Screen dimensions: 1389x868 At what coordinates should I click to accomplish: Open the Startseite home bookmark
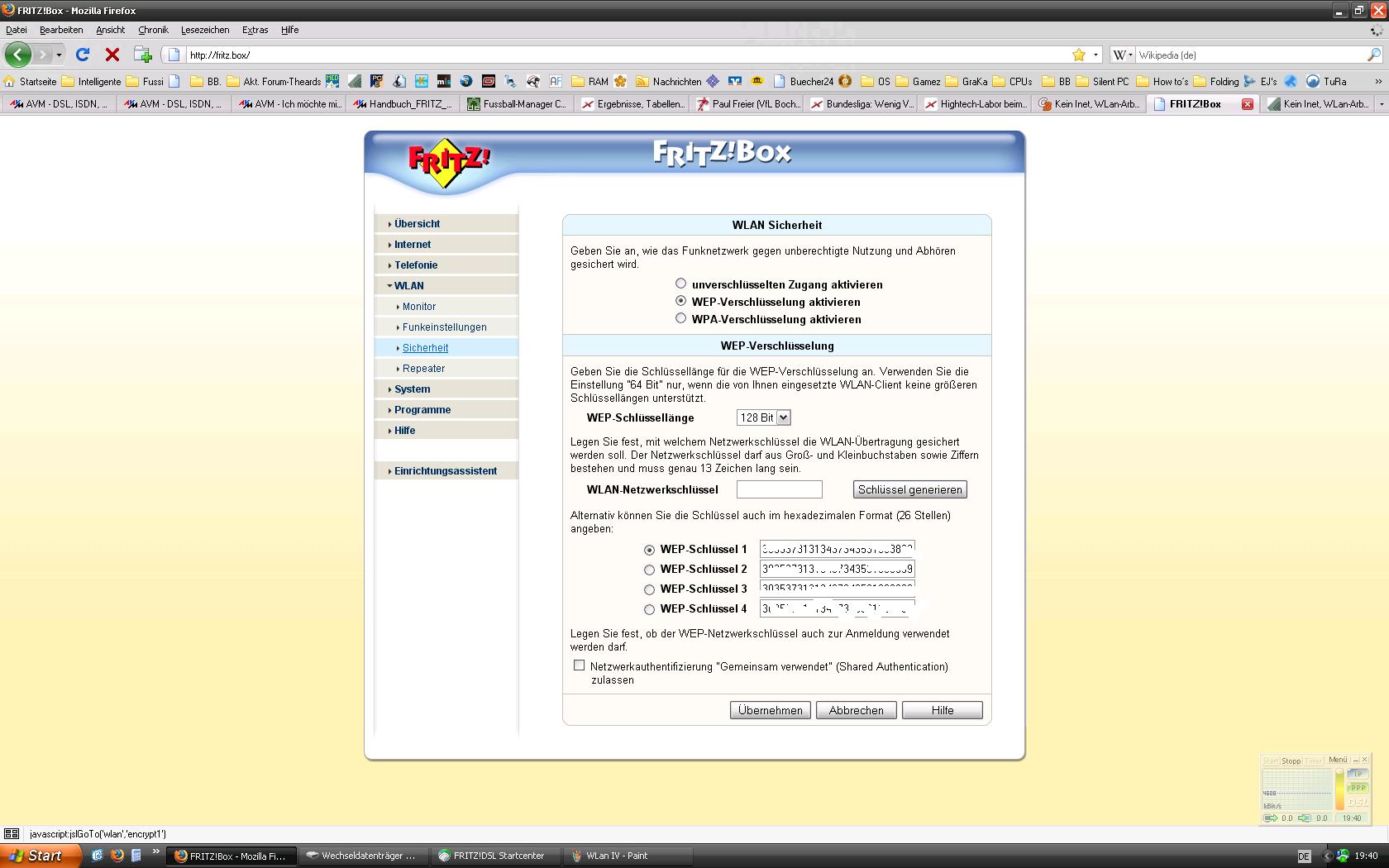click(31, 81)
